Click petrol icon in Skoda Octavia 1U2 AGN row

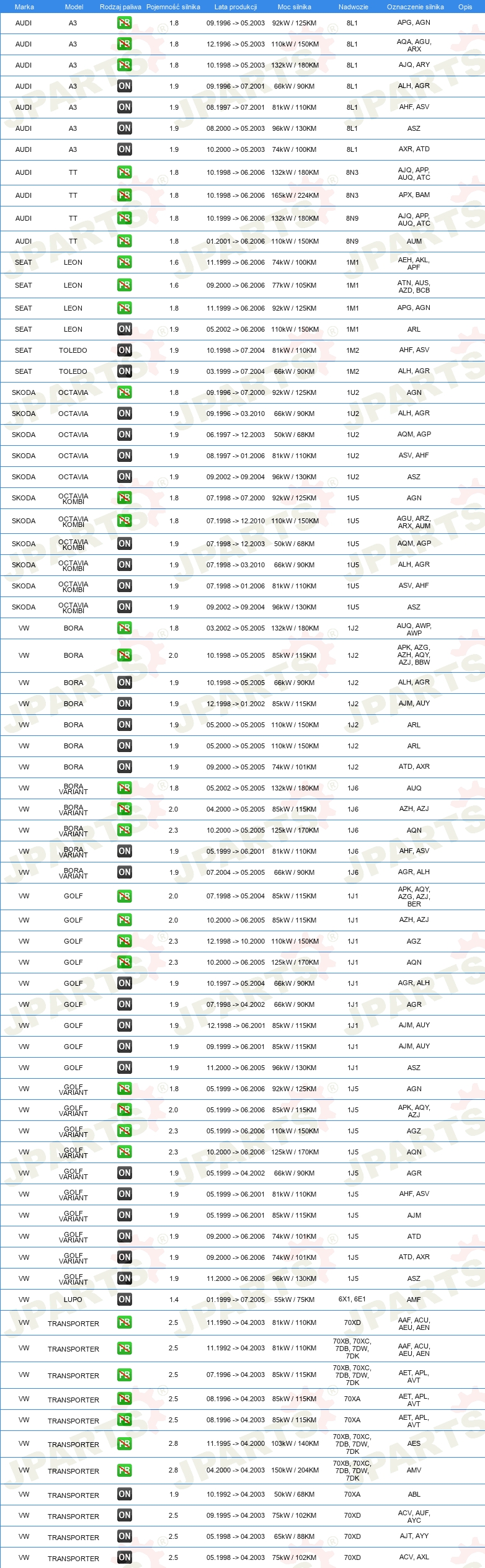coord(125,392)
